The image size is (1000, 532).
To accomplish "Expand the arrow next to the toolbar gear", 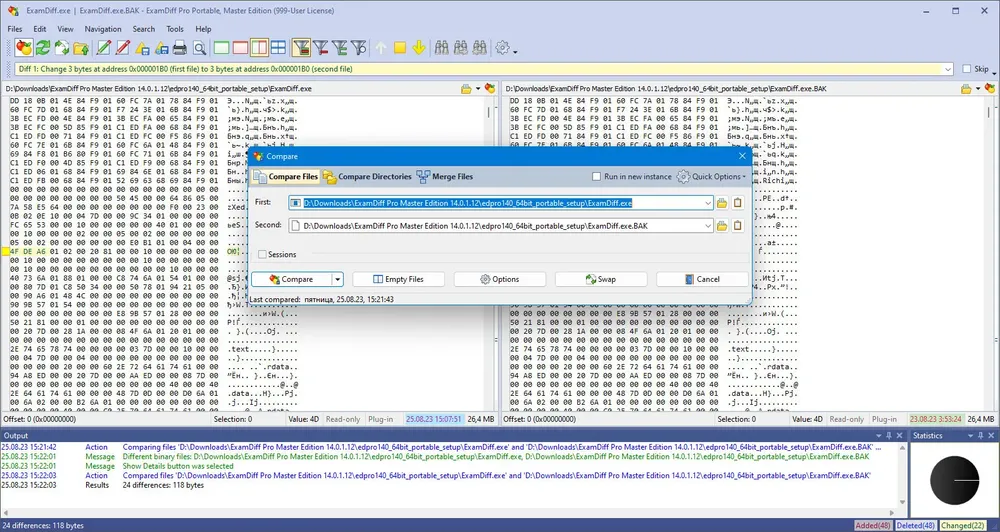I will point(515,50).
